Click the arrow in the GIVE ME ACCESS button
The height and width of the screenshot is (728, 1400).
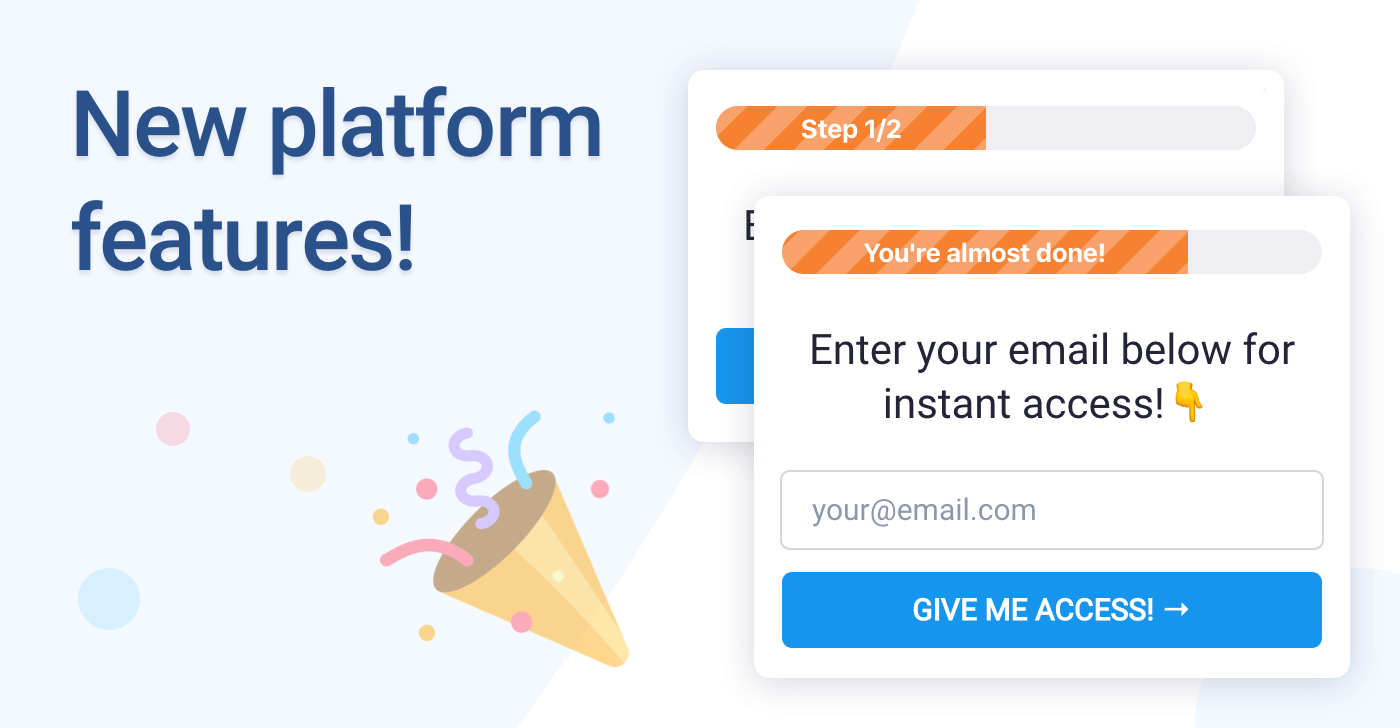point(1177,609)
